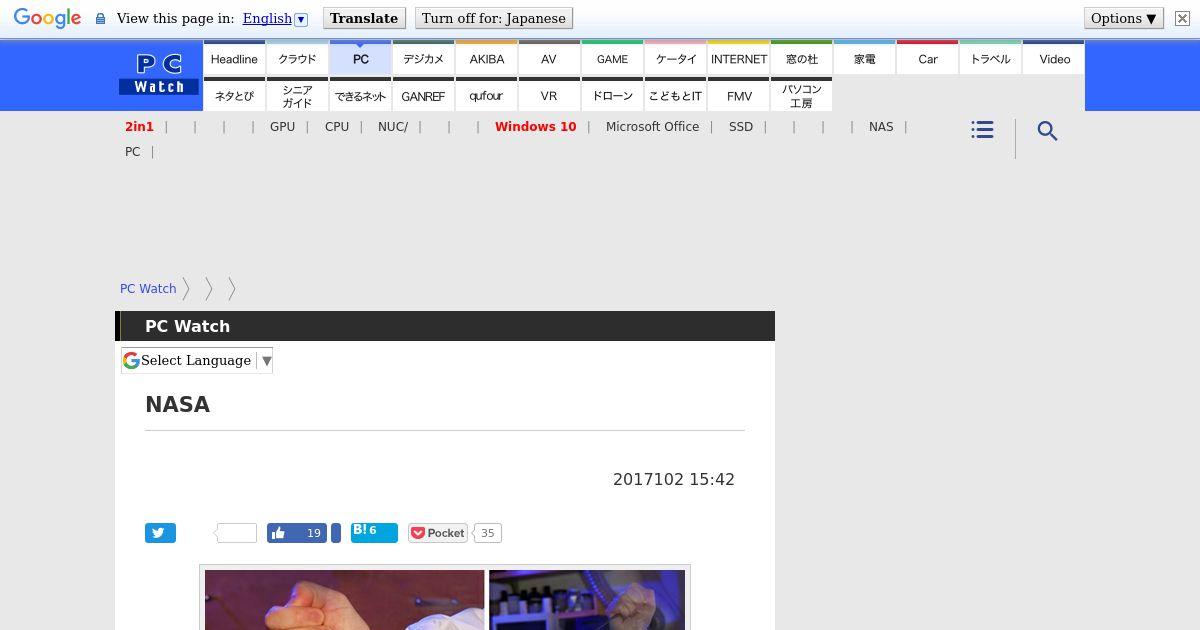Image resolution: width=1200 pixels, height=630 pixels.
Task: Open the クラウド tab
Action: (297, 59)
